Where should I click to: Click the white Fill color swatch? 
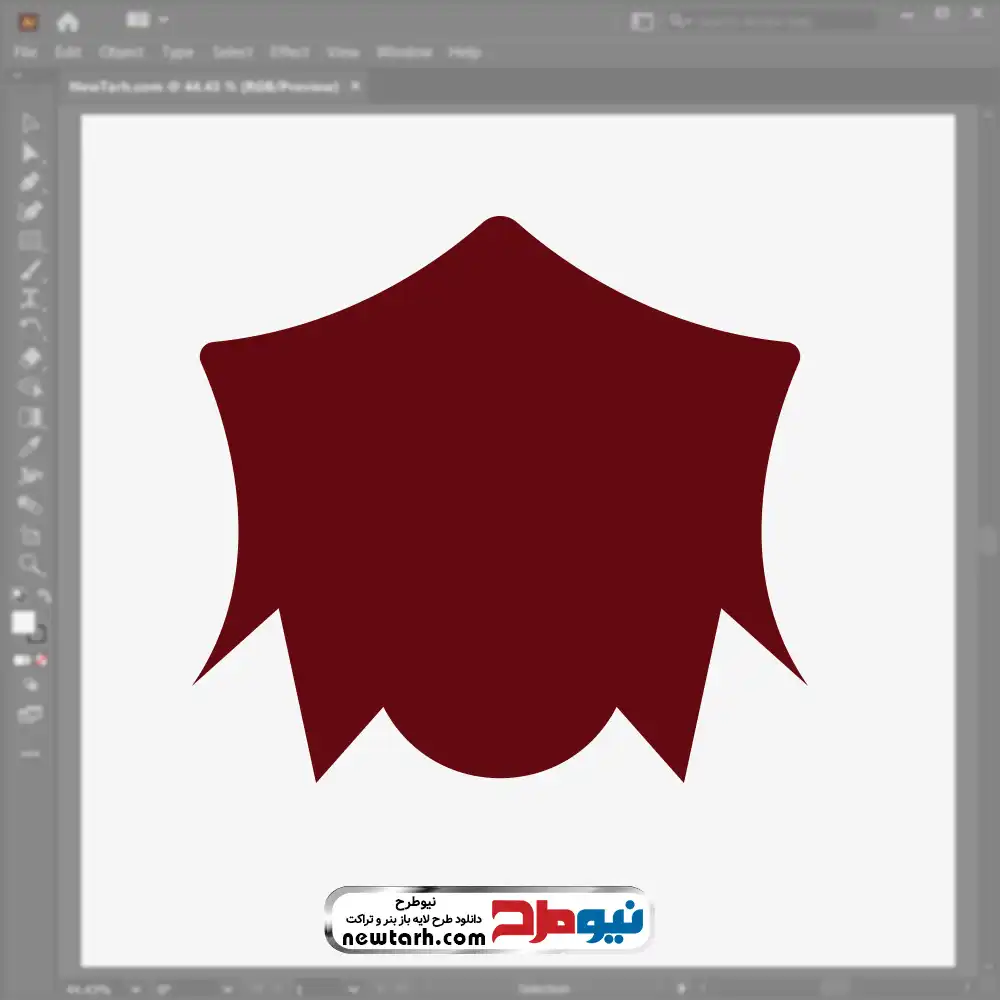click(24, 623)
